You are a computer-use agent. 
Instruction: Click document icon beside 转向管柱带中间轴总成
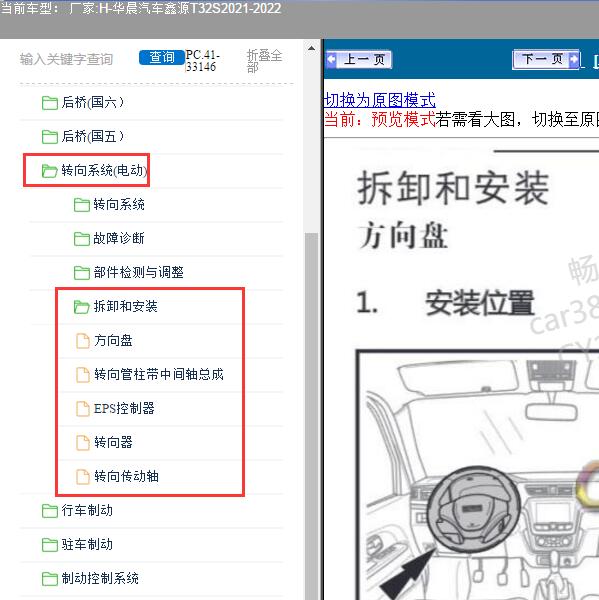83,375
